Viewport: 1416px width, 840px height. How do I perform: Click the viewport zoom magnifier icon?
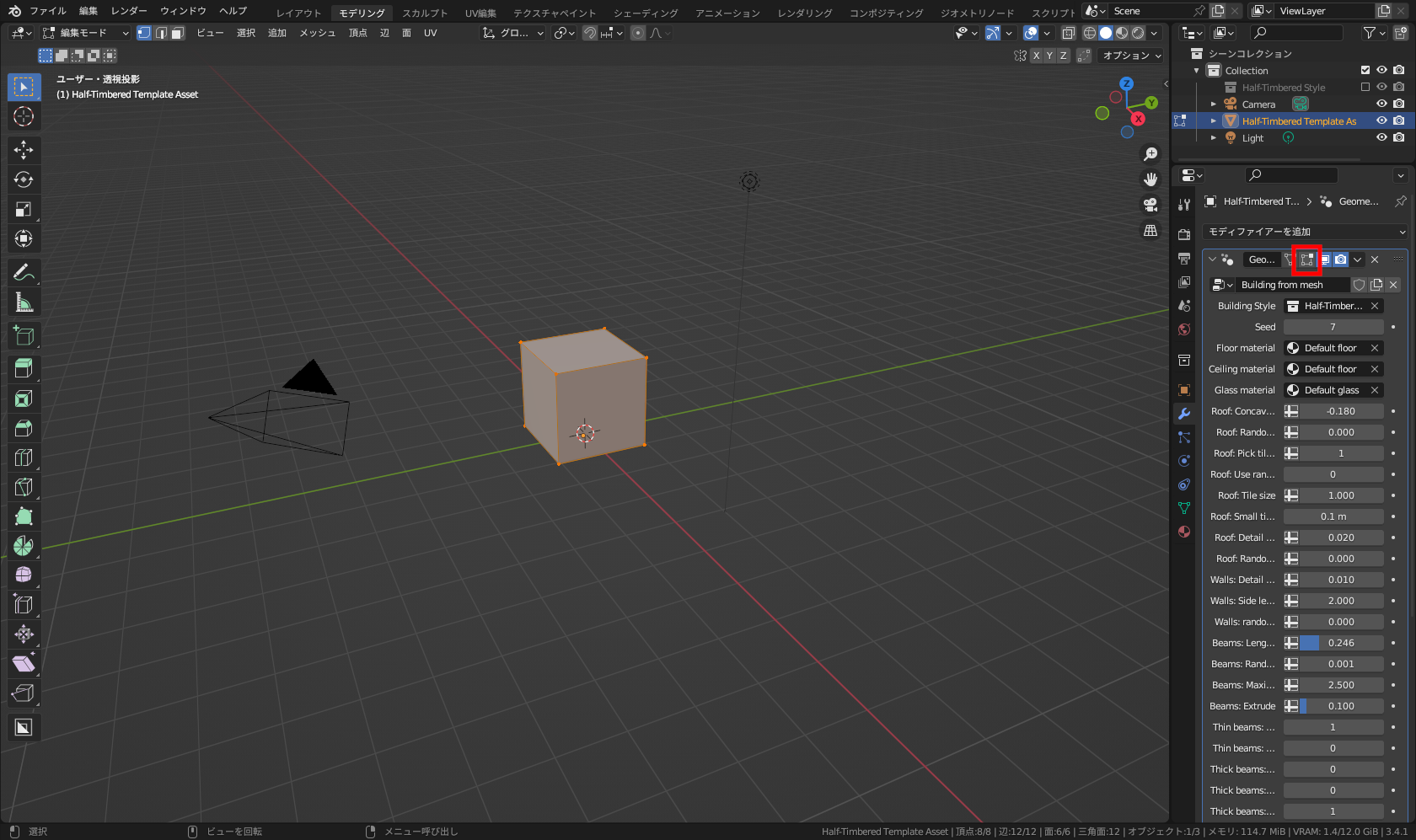coord(1150,153)
